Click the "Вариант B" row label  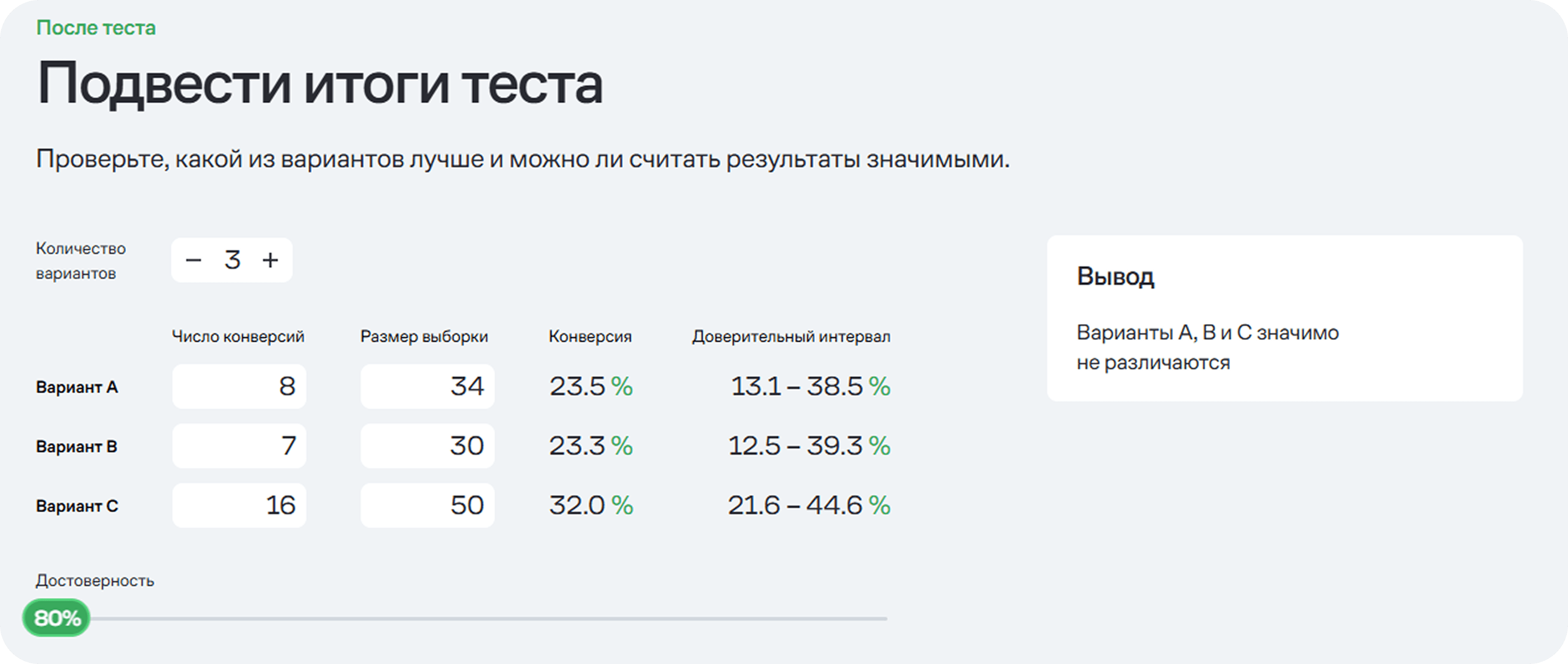77,447
